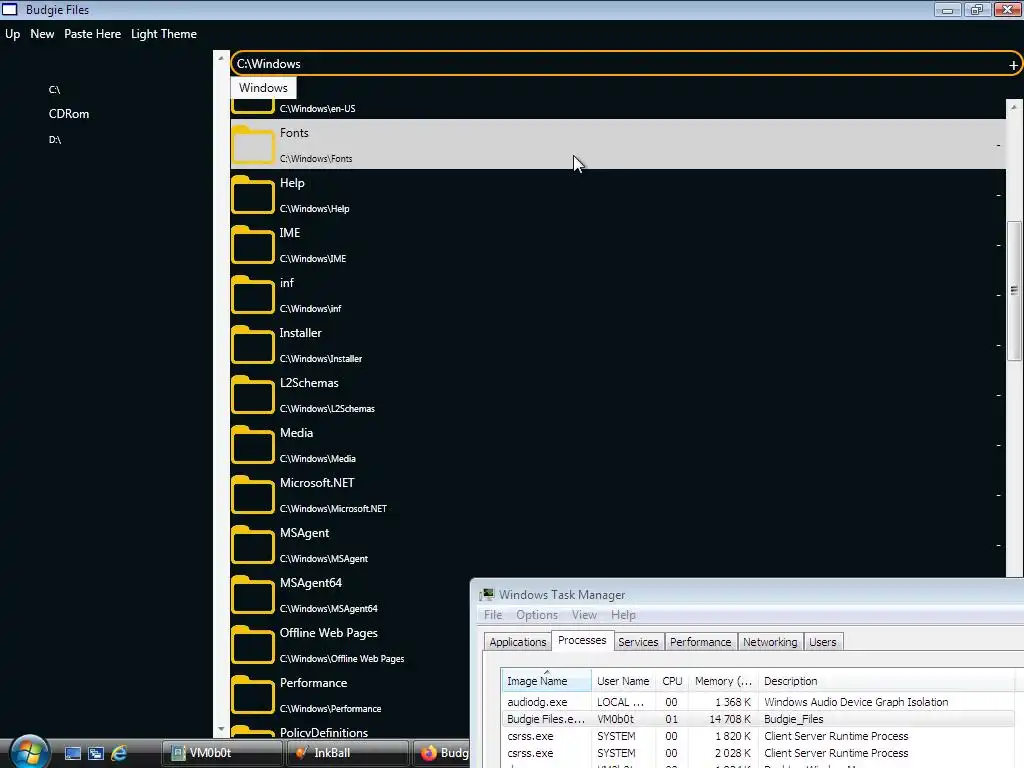Screen dimensions: 1024x768
Task: Open the L2Schemas folder icon
Action: click(253, 394)
